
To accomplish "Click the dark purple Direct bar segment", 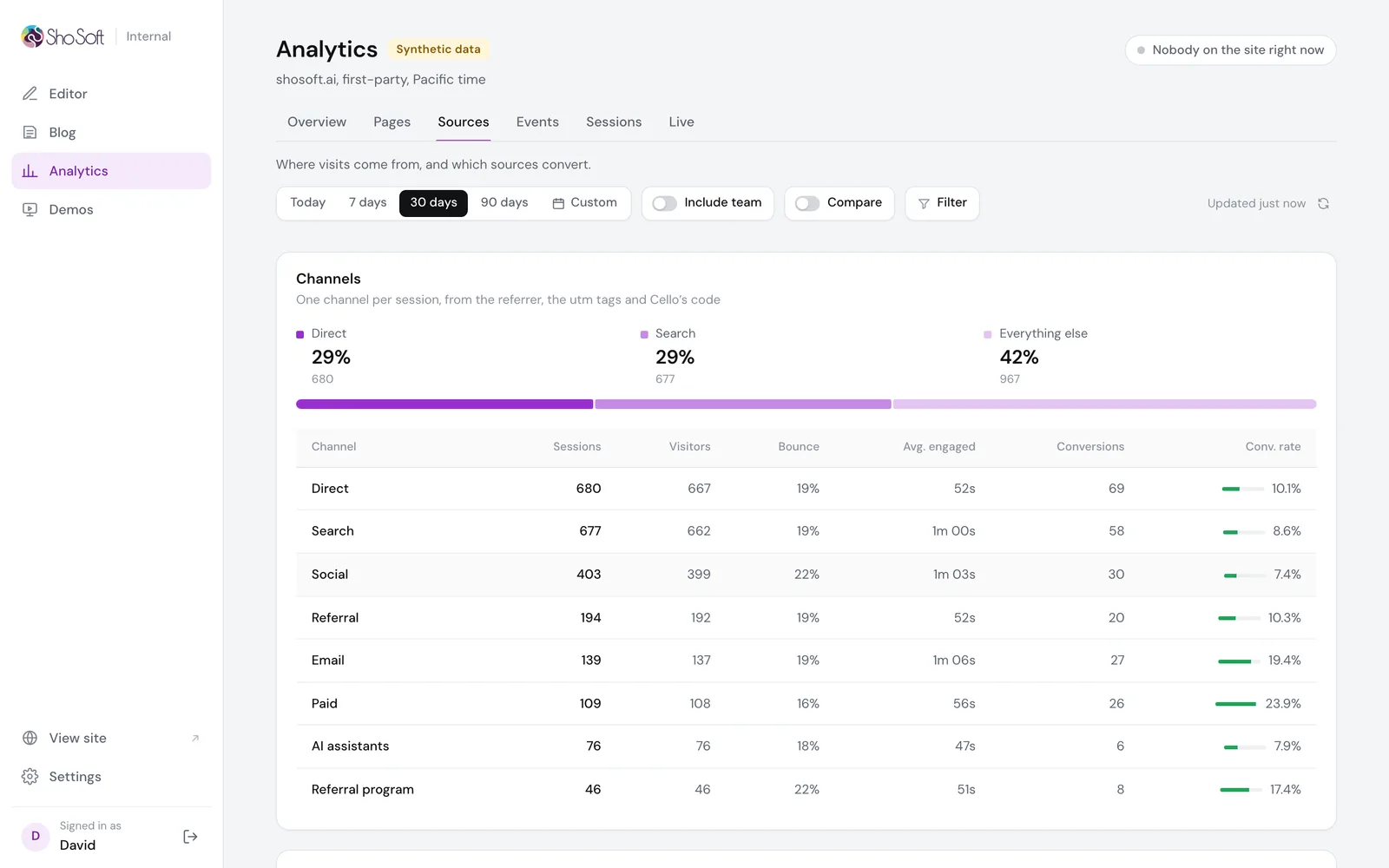I will pyautogui.click(x=444, y=404).
